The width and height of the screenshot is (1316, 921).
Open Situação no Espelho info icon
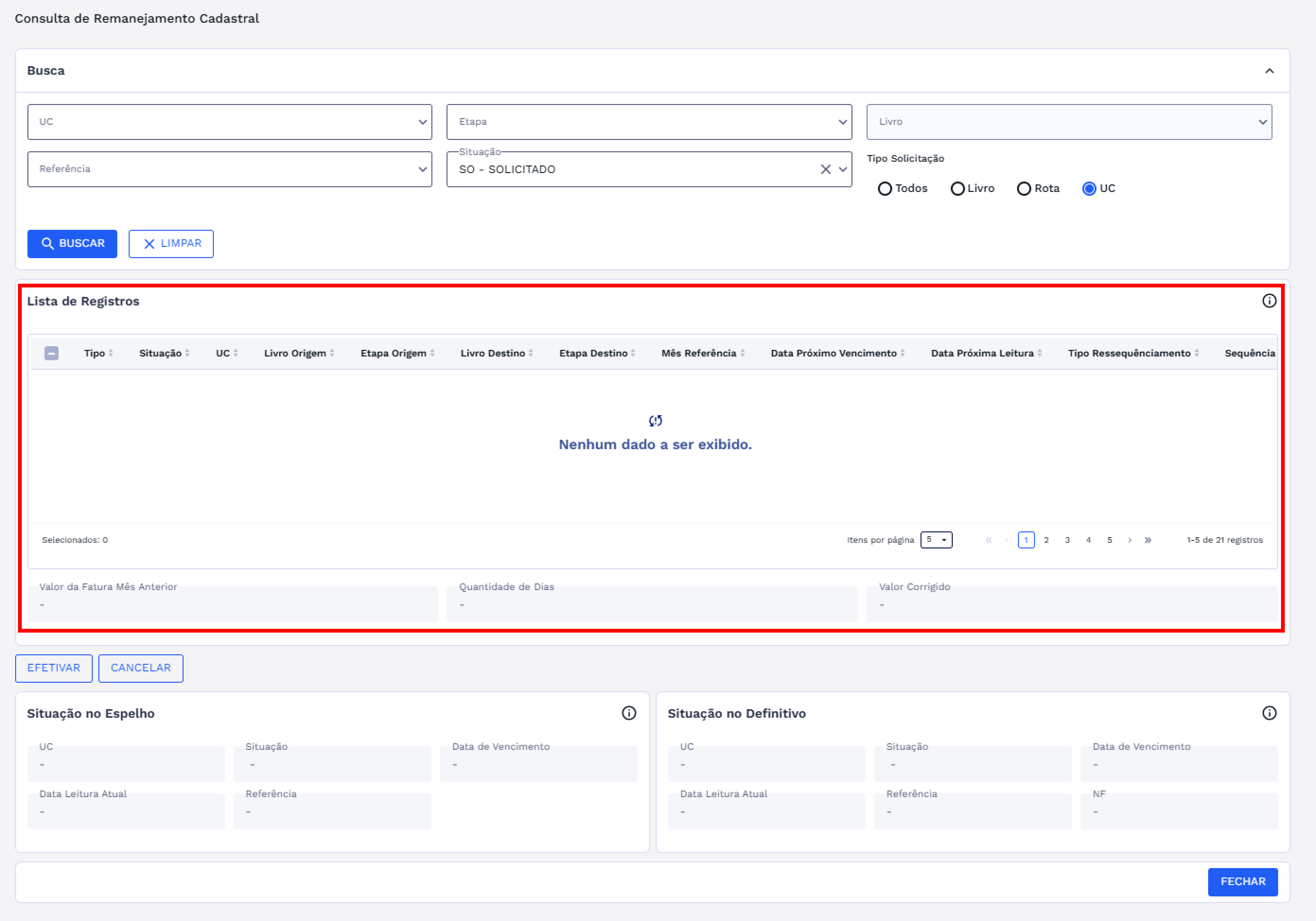click(x=629, y=713)
